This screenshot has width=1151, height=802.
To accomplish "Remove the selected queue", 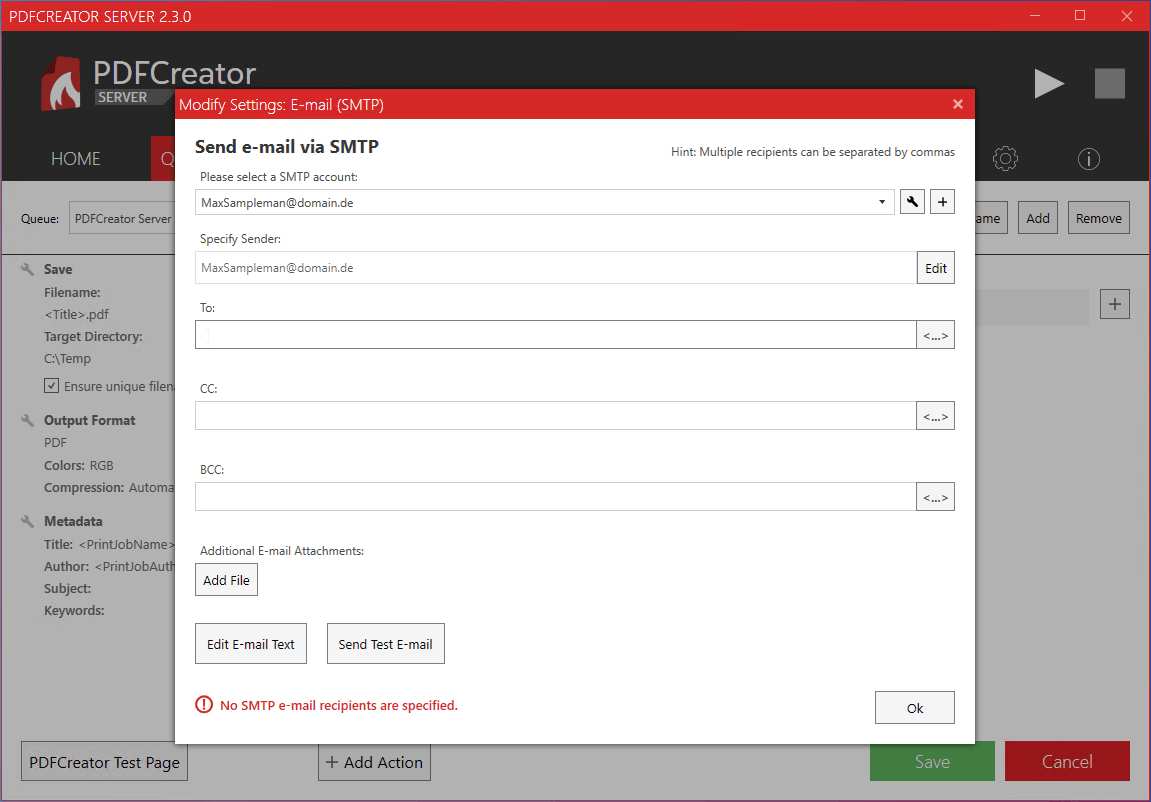I will tap(1098, 218).
